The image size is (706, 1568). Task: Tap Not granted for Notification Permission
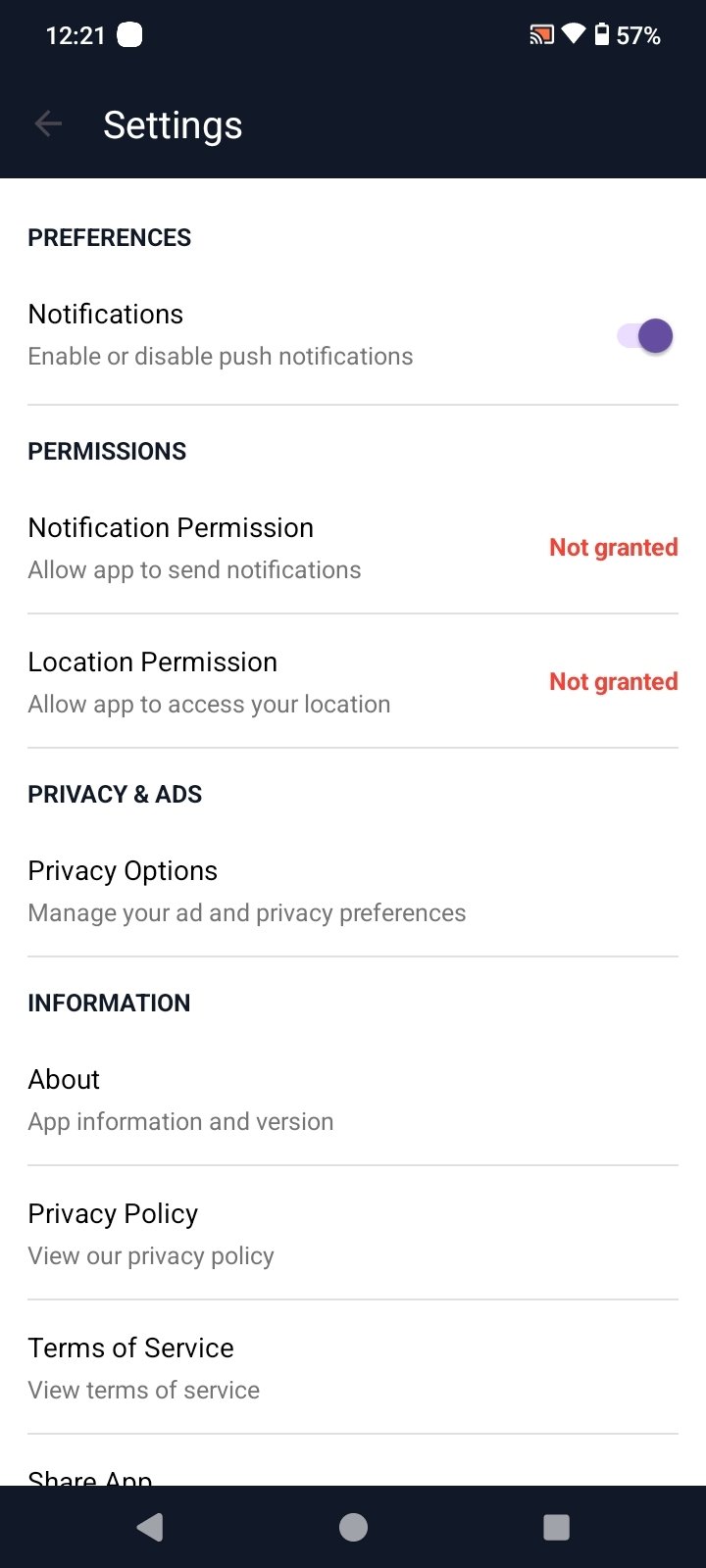point(613,548)
